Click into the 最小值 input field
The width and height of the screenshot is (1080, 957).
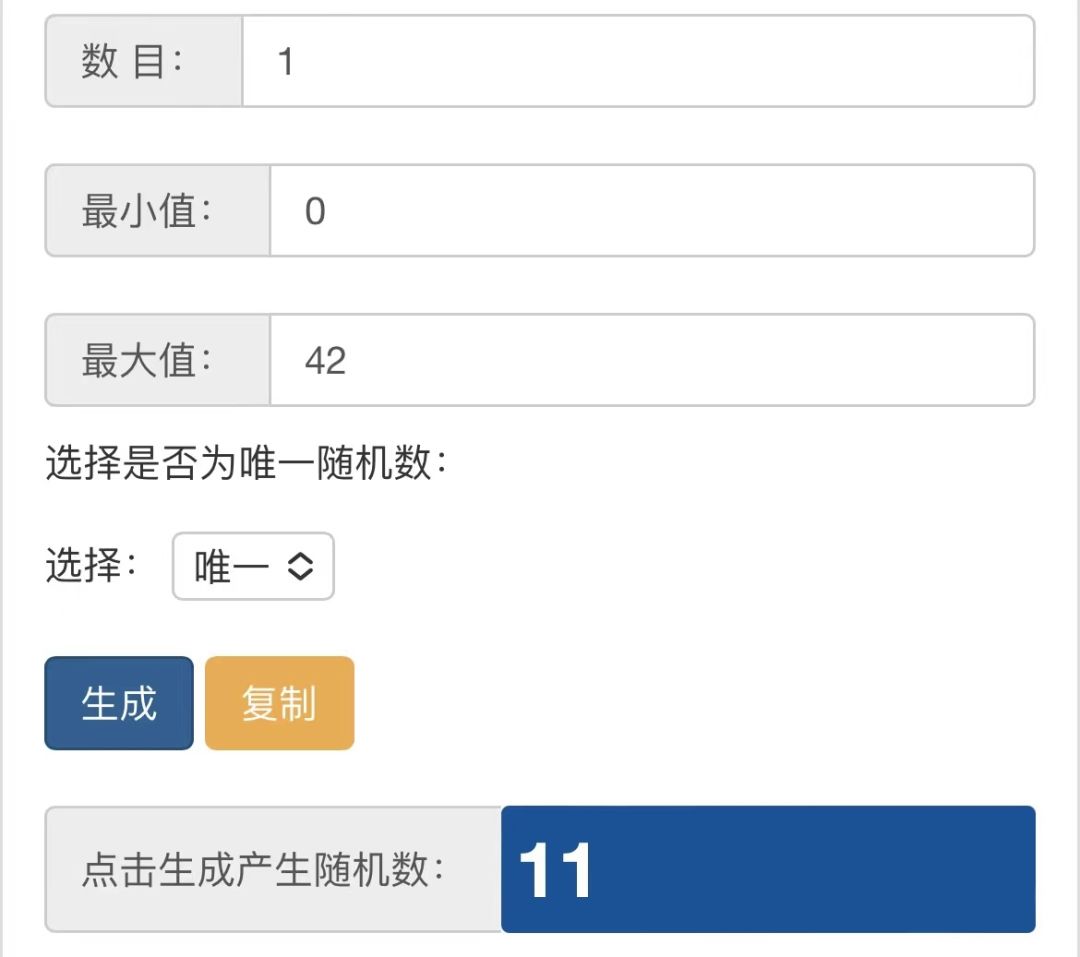pyautogui.click(x=650, y=211)
